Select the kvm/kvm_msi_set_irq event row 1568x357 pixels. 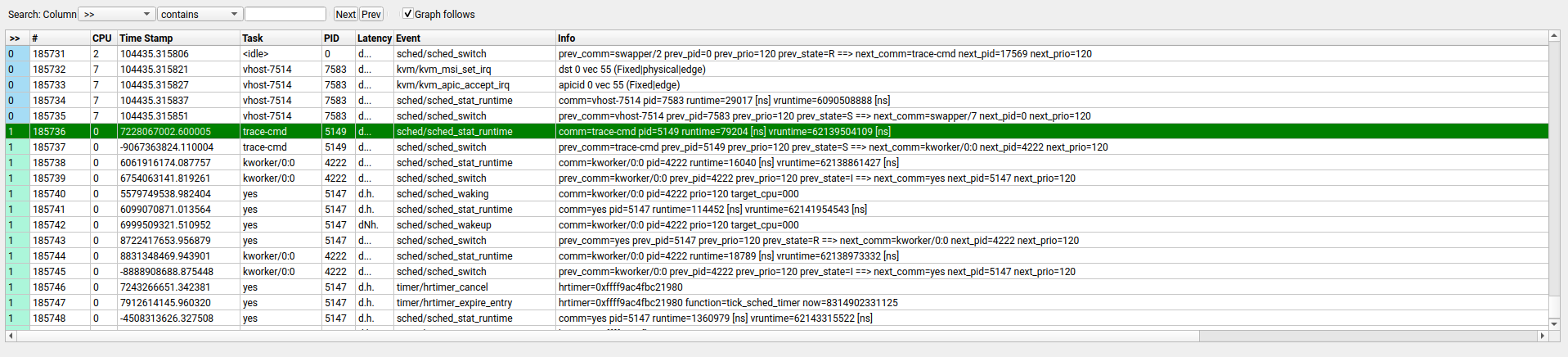click(x=443, y=69)
